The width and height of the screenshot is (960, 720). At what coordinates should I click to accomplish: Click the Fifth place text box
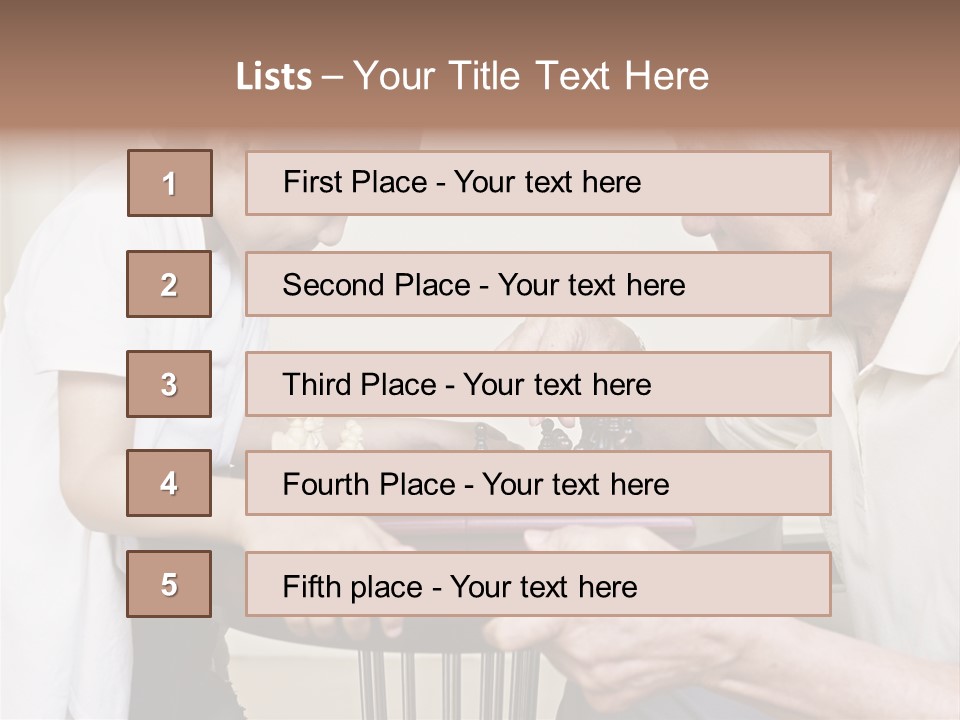538,585
